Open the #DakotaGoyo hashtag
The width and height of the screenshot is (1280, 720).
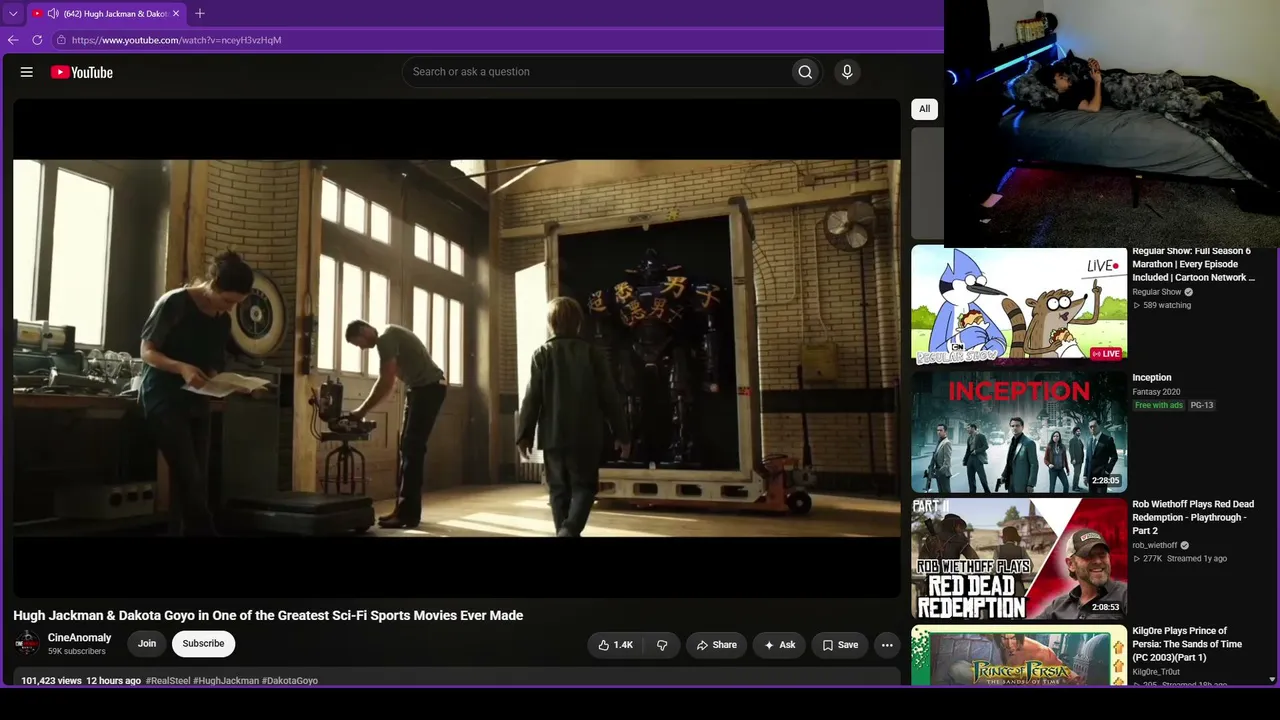pos(290,681)
